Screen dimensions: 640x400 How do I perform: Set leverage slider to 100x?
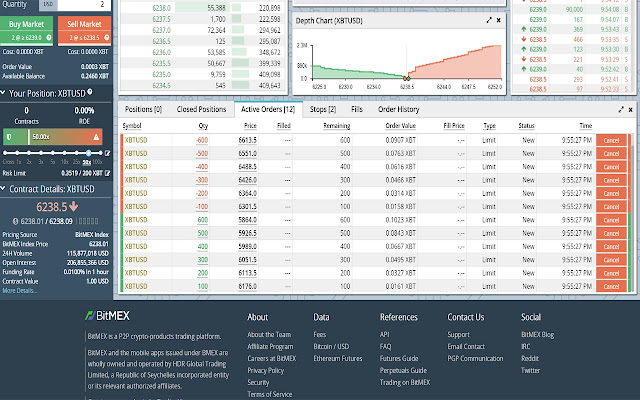100,153
